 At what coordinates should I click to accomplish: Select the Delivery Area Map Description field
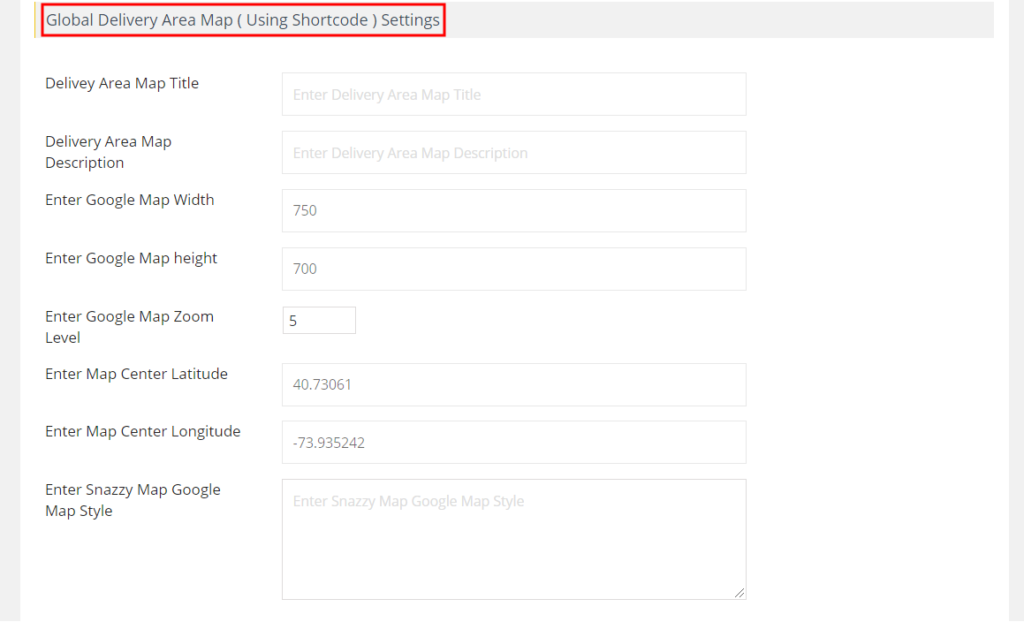(x=513, y=152)
